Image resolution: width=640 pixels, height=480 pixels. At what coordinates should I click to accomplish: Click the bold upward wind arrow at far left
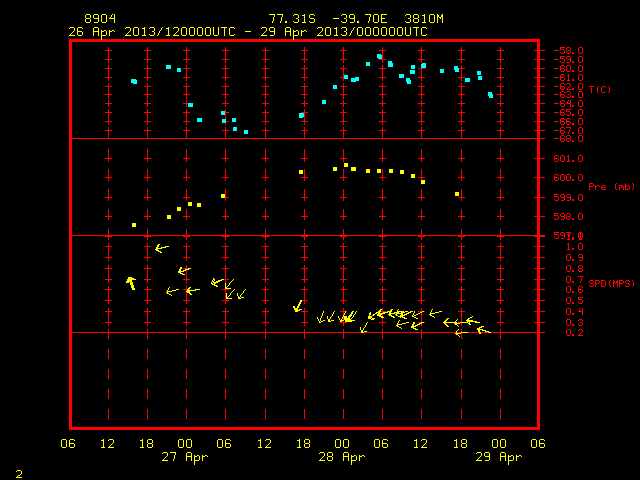tap(131, 283)
